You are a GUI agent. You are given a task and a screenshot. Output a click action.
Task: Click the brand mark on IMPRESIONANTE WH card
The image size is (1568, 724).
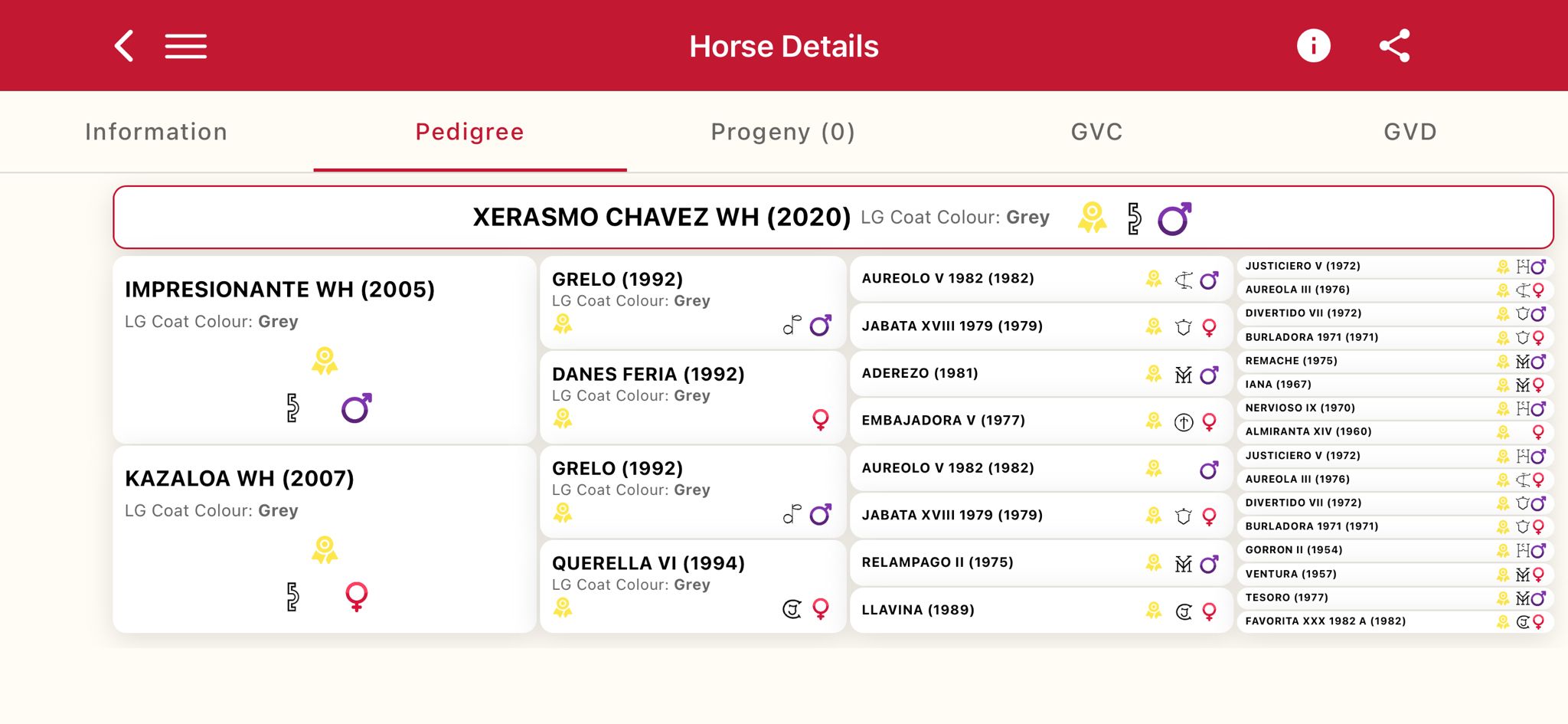(x=292, y=408)
